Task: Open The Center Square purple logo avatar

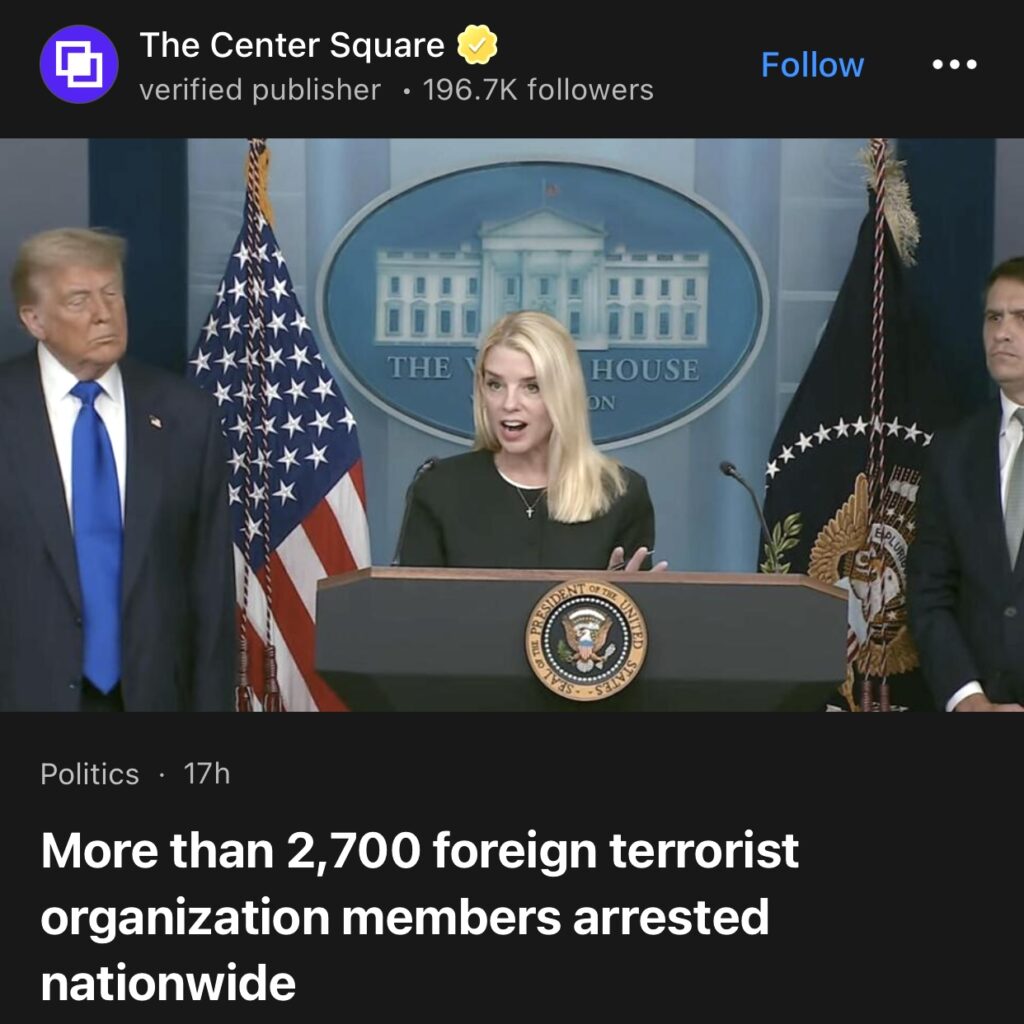Action: (x=79, y=64)
